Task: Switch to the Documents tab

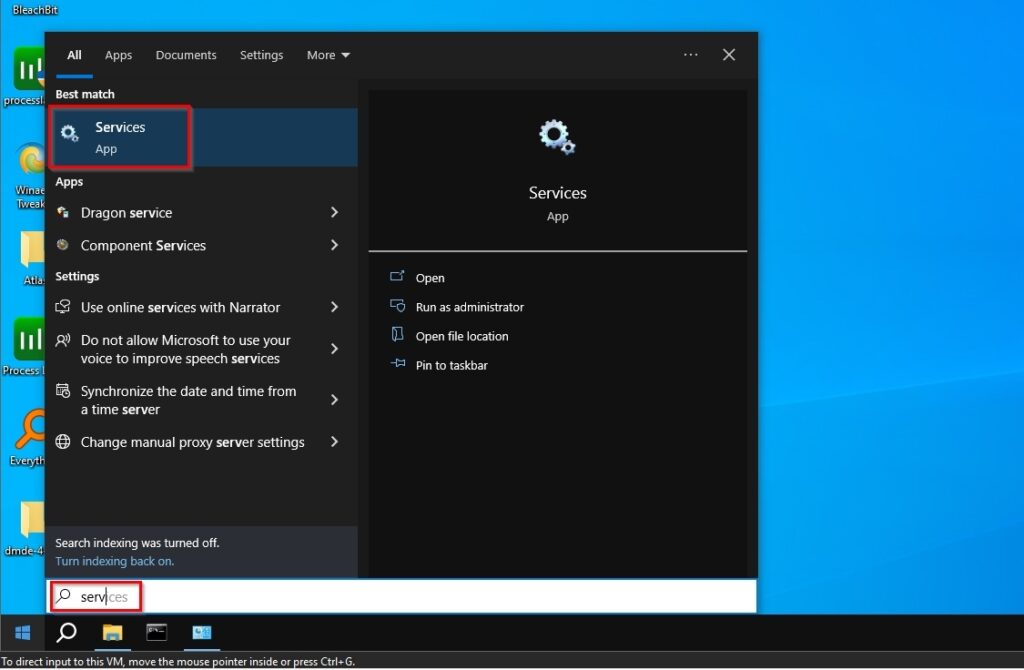Action: pos(186,55)
